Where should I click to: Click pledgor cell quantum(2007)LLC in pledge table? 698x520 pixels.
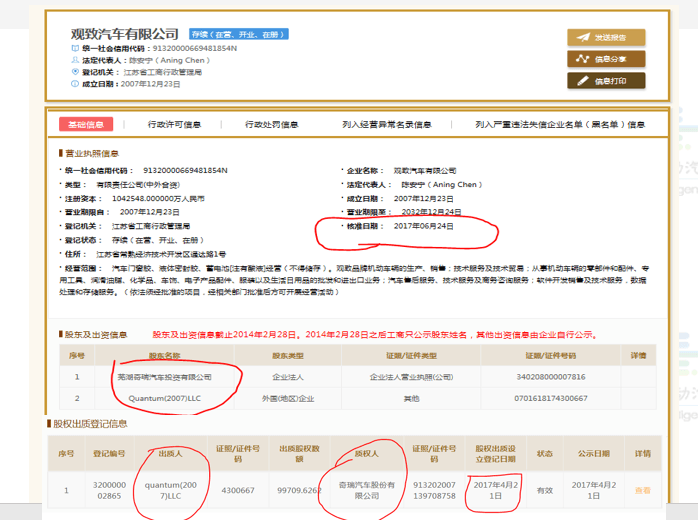pos(170,490)
